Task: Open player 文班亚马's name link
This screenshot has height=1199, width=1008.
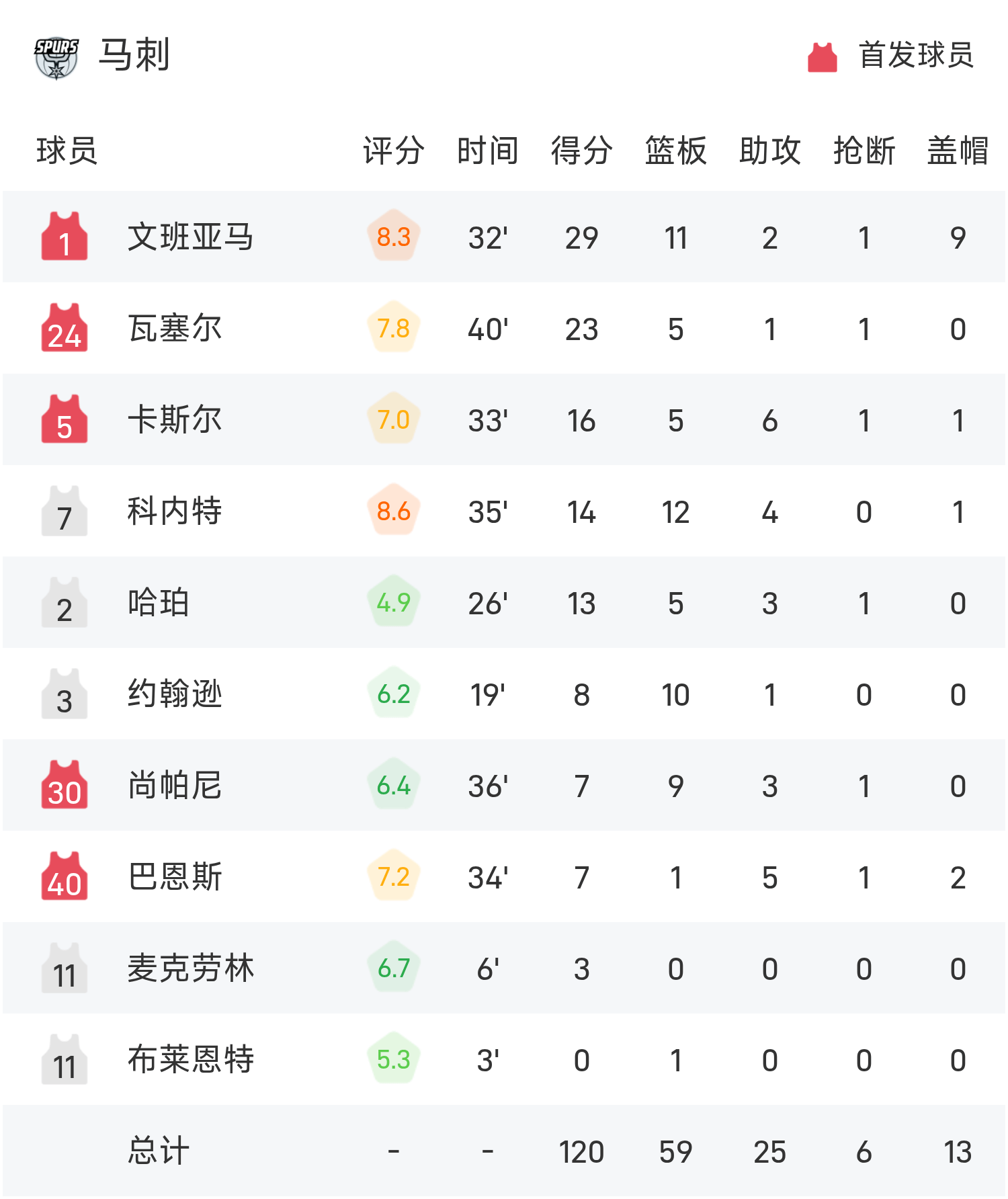Action: click(191, 237)
